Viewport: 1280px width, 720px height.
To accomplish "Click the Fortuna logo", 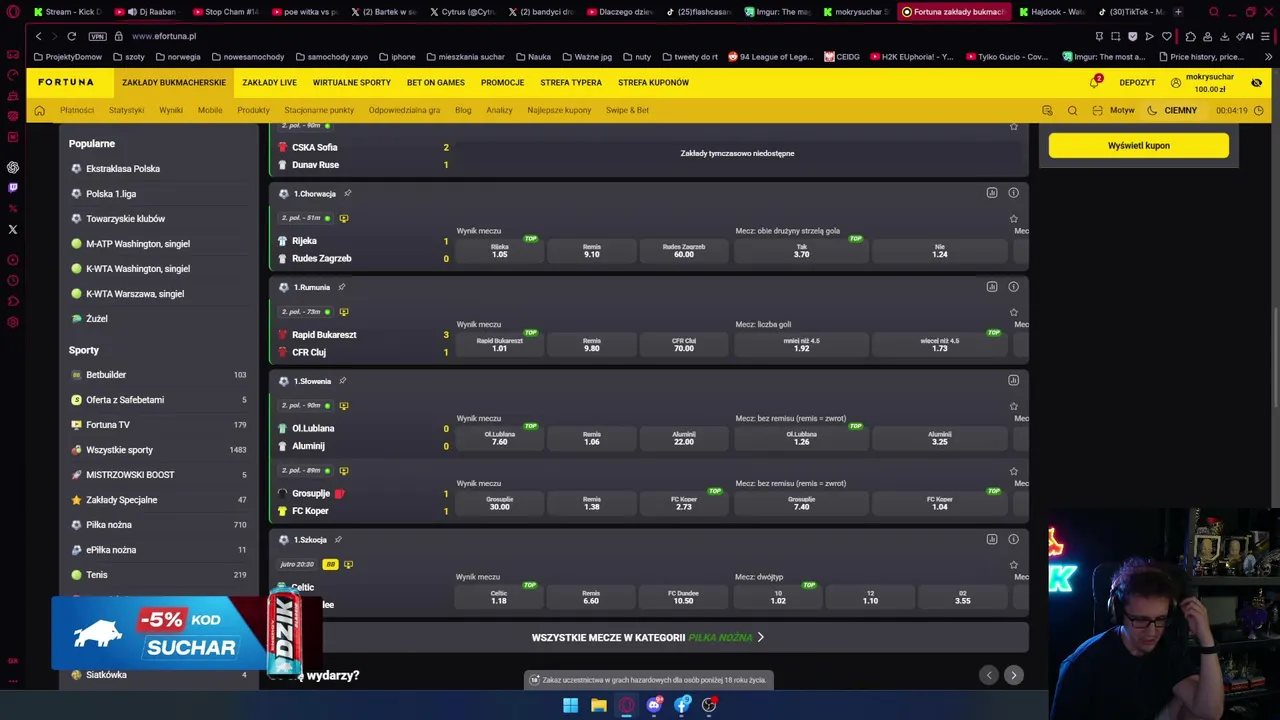I will pos(66,82).
